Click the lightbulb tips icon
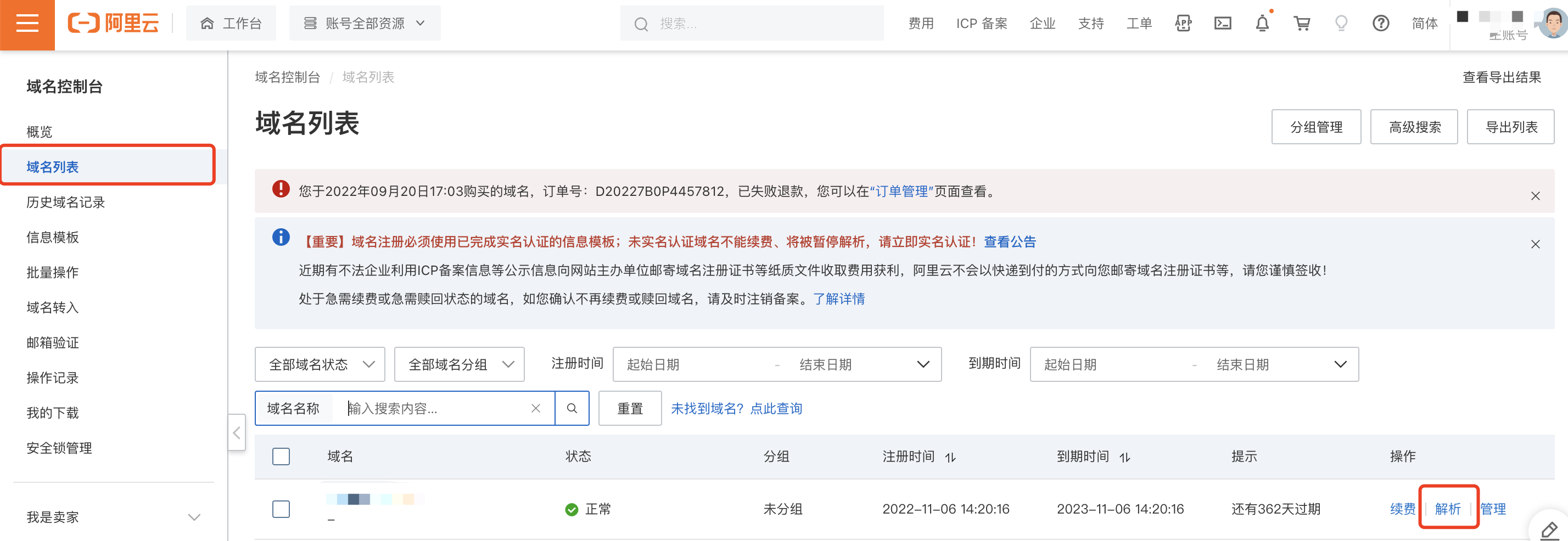1568x541 pixels. pyautogui.click(x=1341, y=24)
